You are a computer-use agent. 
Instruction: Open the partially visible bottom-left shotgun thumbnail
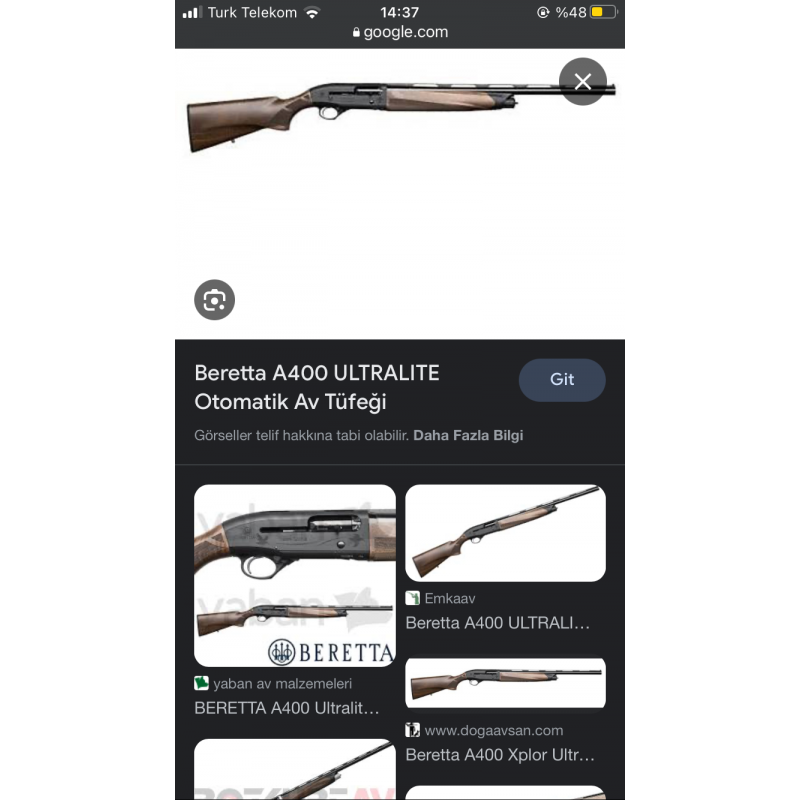pos(295,769)
